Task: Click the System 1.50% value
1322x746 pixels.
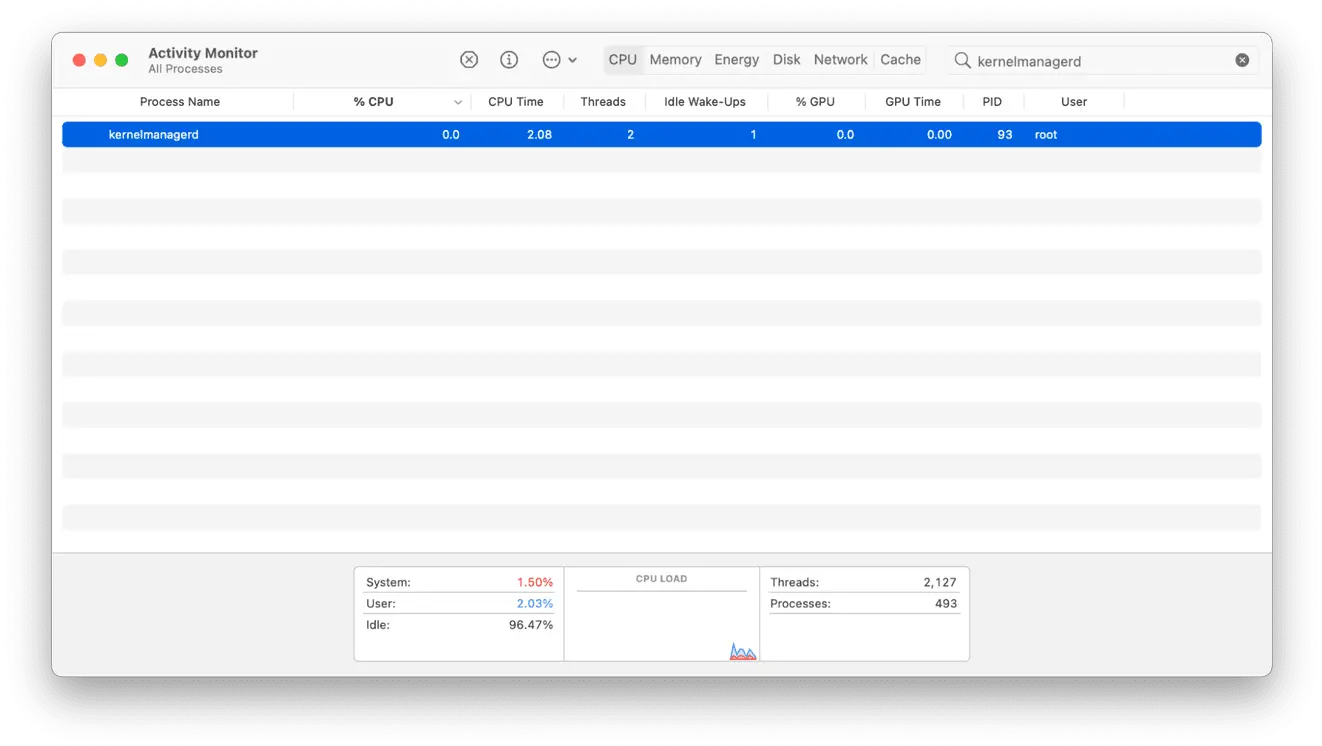Action: pos(535,582)
